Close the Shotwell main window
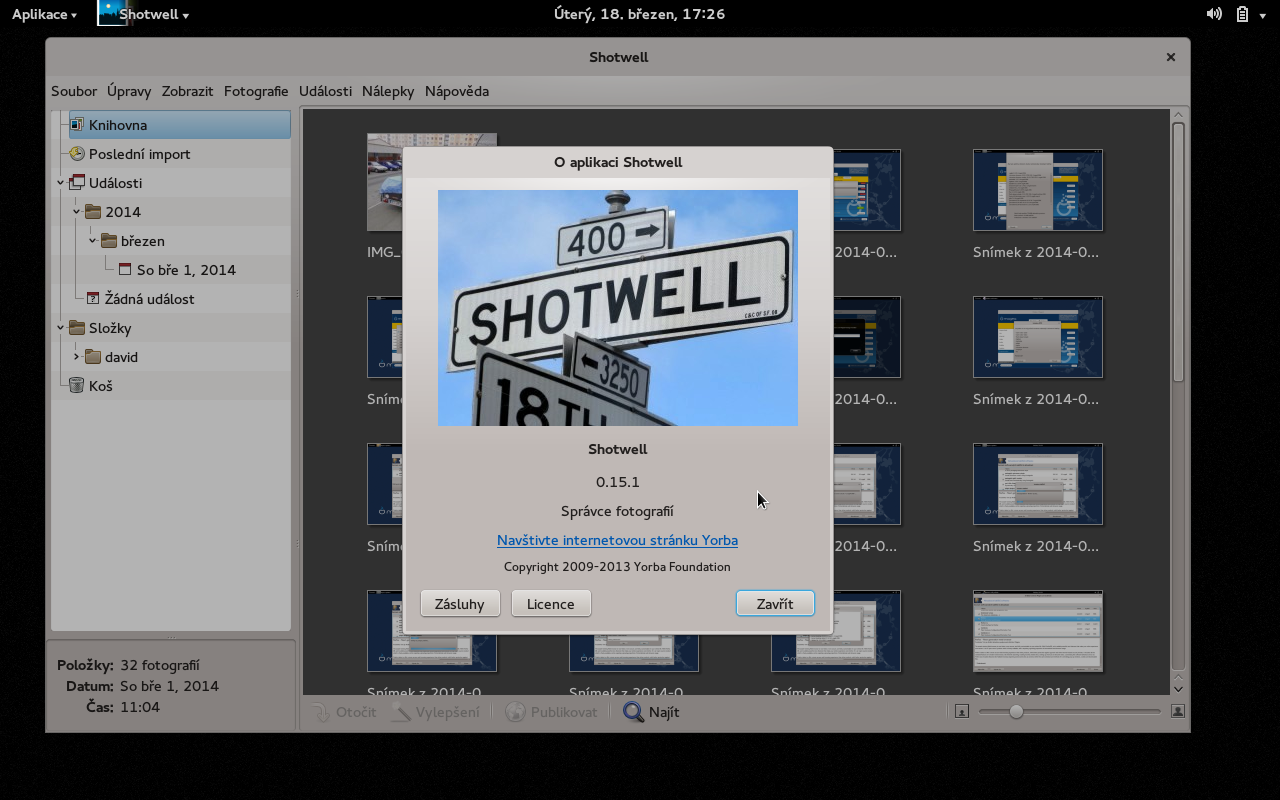Image resolution: width=1280 pixels, height=800 pixels. [1170, 57]
